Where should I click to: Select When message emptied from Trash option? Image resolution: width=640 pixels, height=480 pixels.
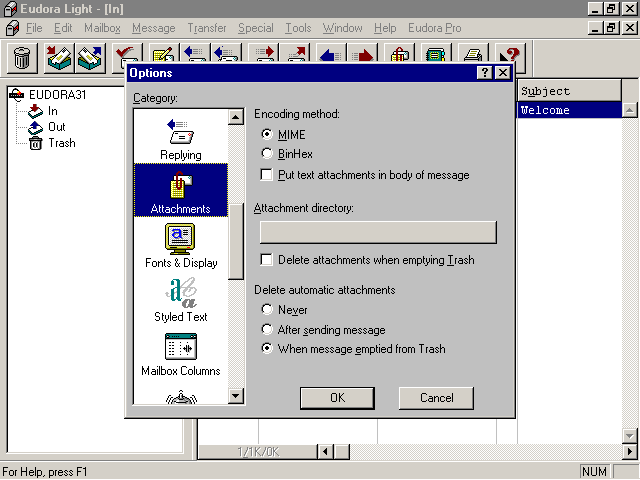(x=267, y=349)
